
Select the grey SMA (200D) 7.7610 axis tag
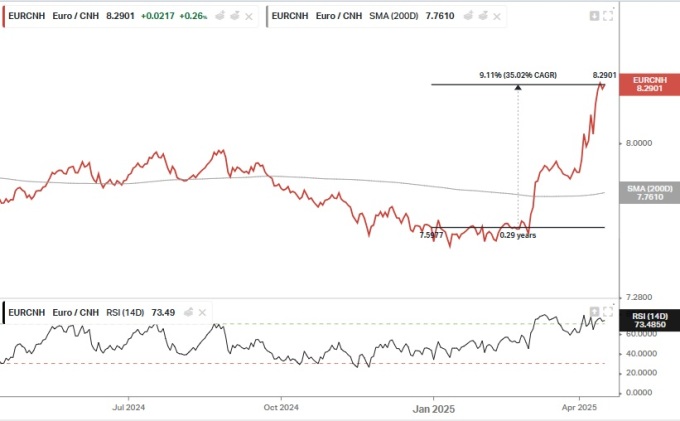(x=648, y=193)
